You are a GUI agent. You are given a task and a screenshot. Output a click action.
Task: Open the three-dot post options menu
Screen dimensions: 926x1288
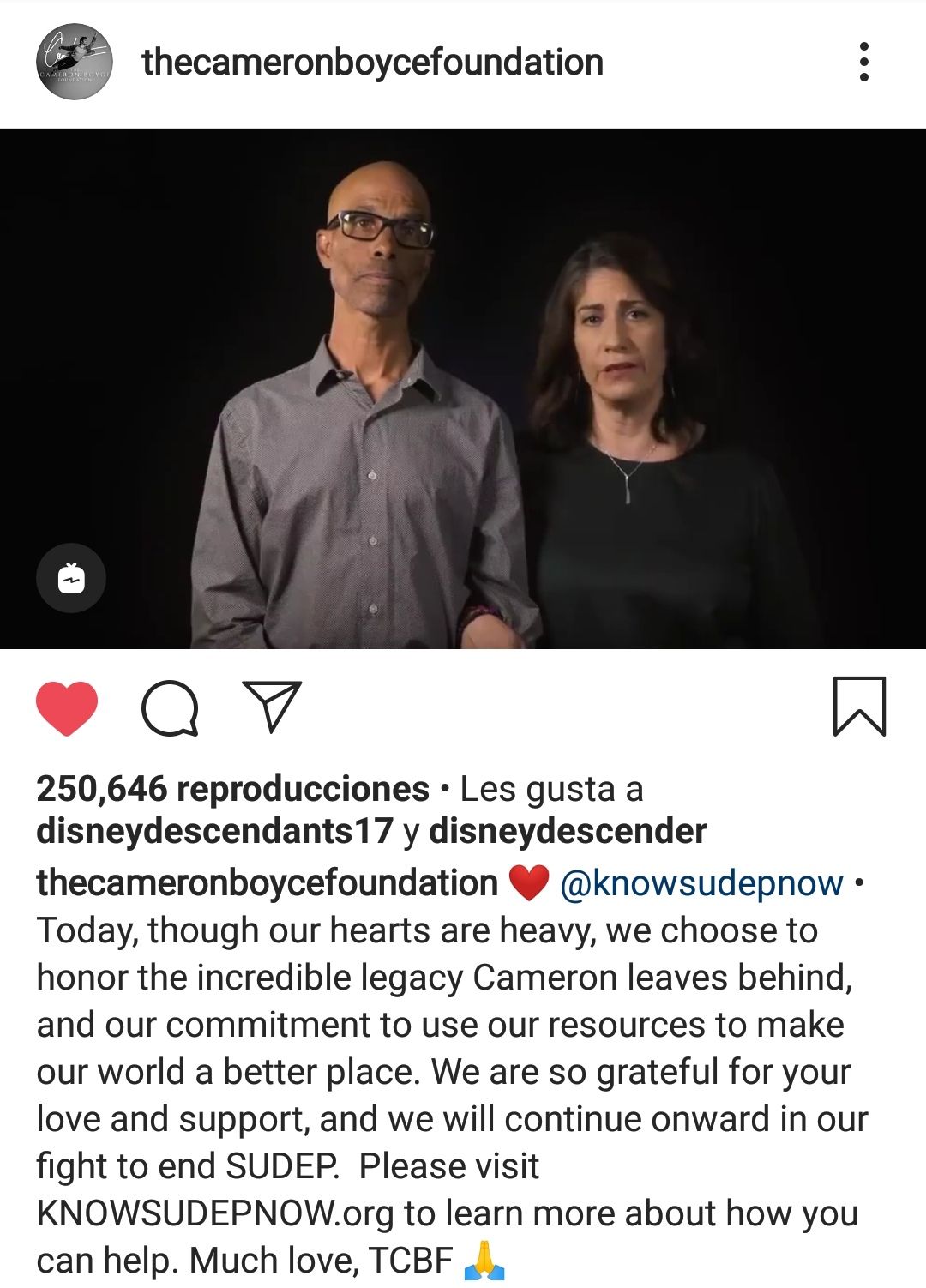click(863, 62)
